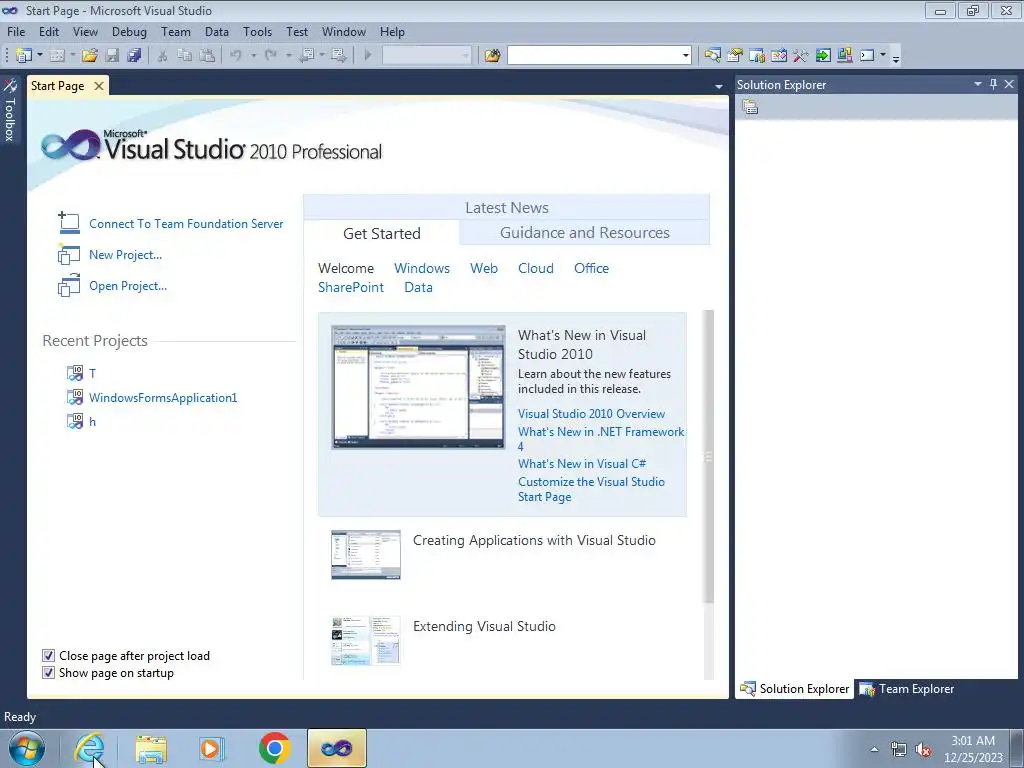Click the Toolbox wrench-and-hammer toolbar icon

click(x=801, y=56)
